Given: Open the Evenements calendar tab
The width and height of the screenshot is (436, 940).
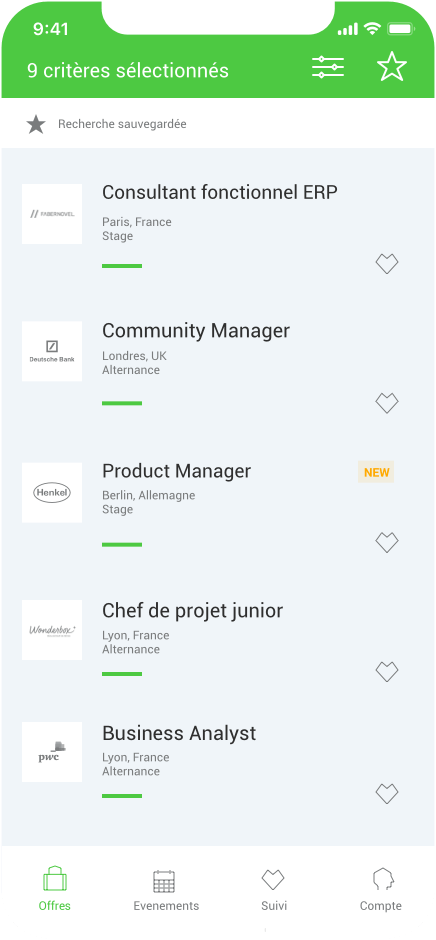Looking at the screenshot, I should 166,890.
